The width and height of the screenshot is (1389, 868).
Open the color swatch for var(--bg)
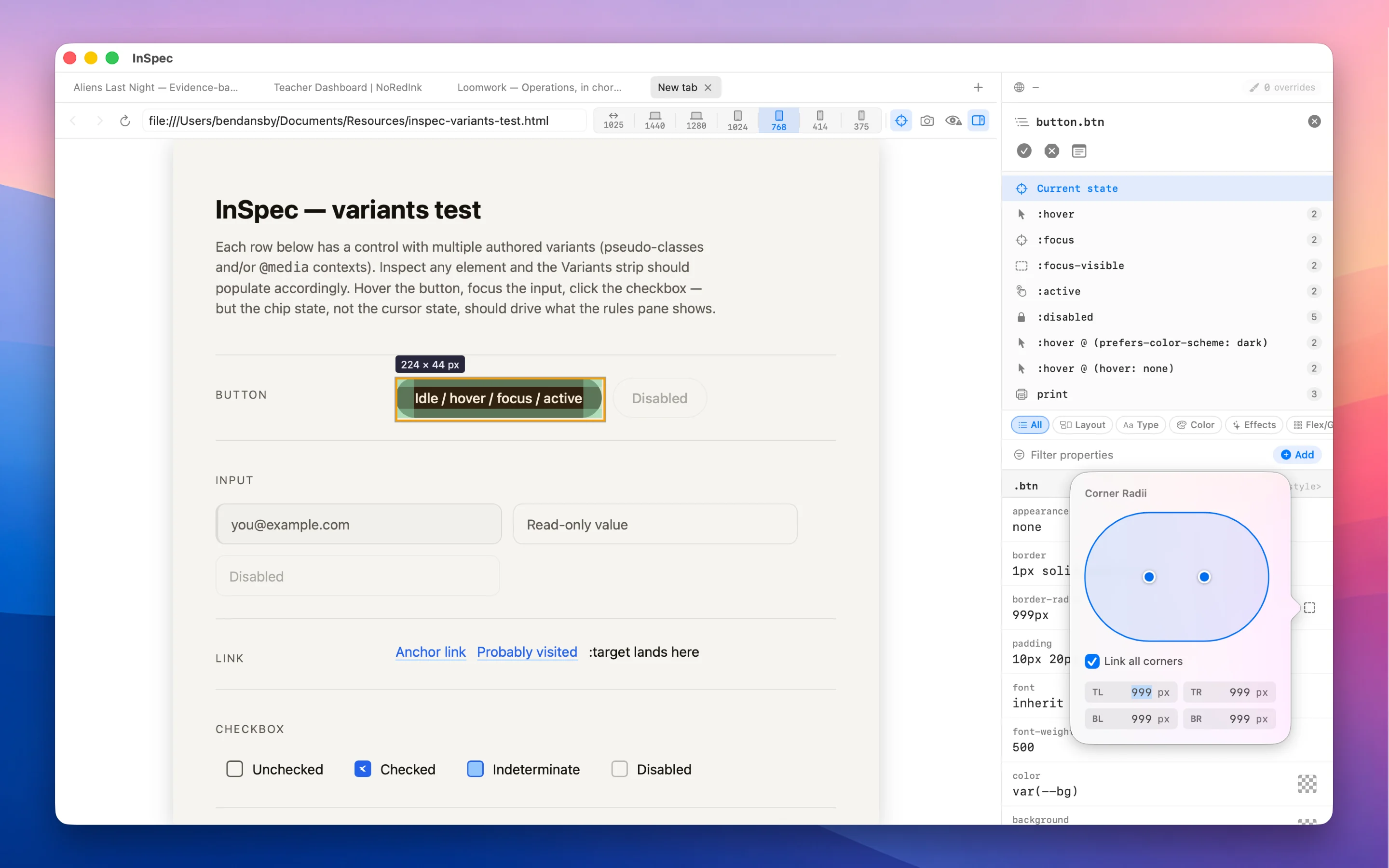coord(1307,784)
